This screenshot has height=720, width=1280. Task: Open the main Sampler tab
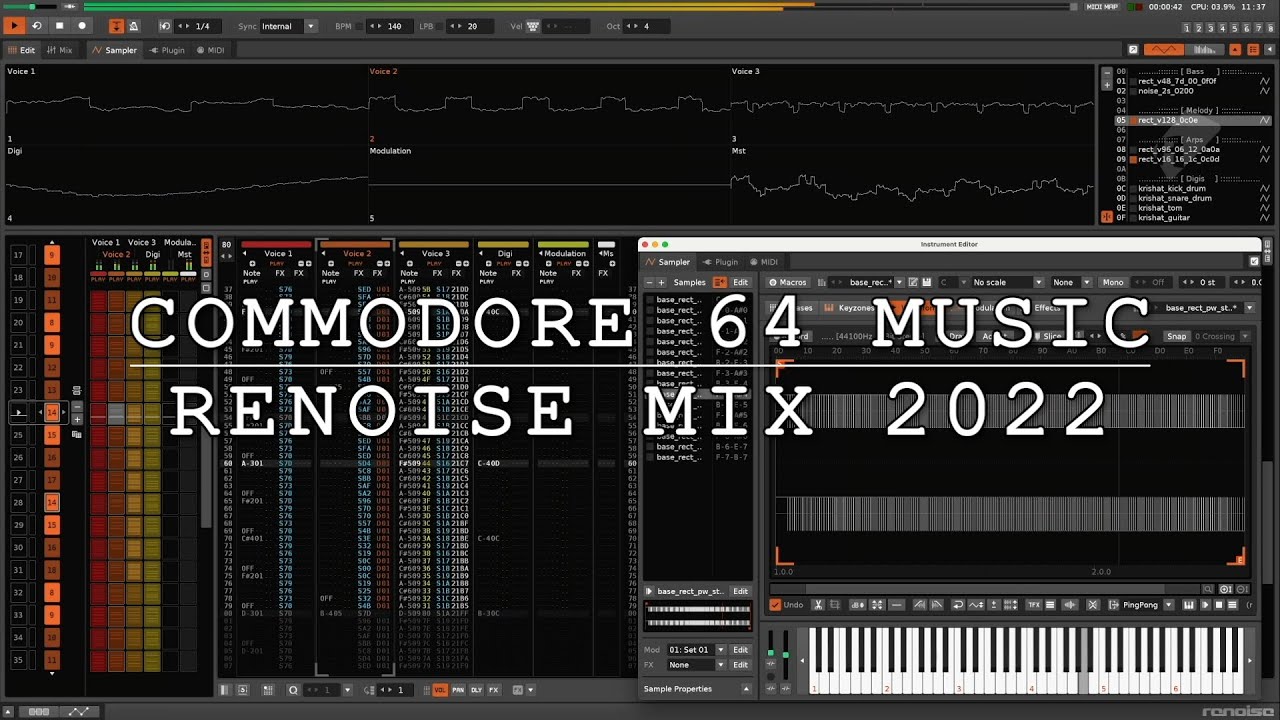[x=114, y=50]
